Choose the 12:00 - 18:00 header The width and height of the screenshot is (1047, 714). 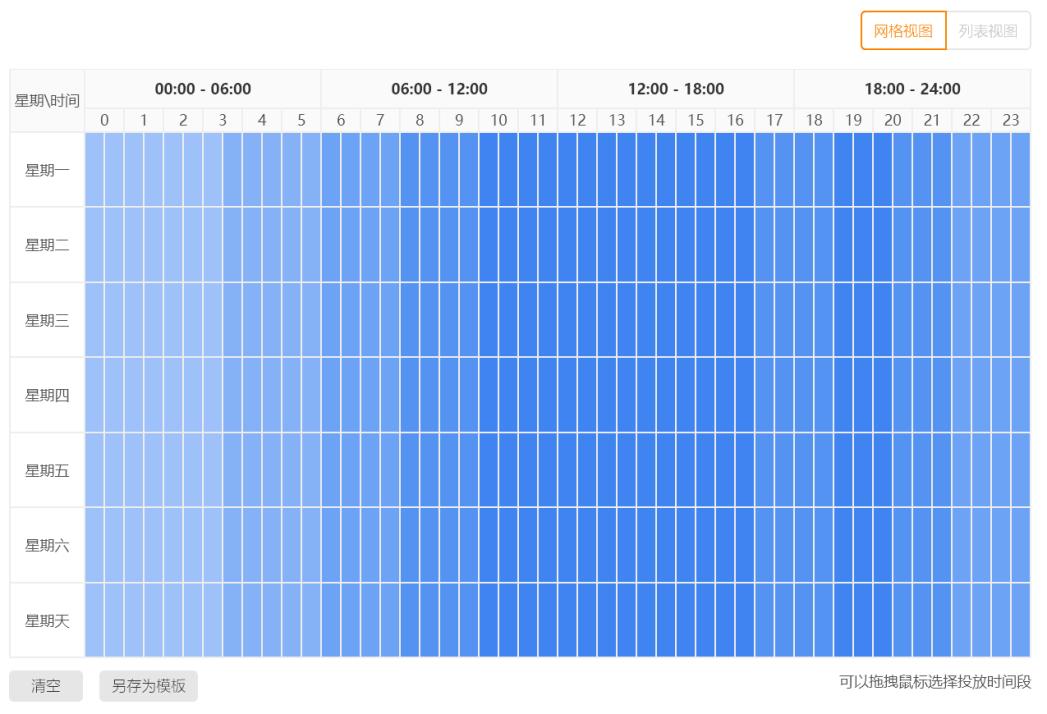676,89
